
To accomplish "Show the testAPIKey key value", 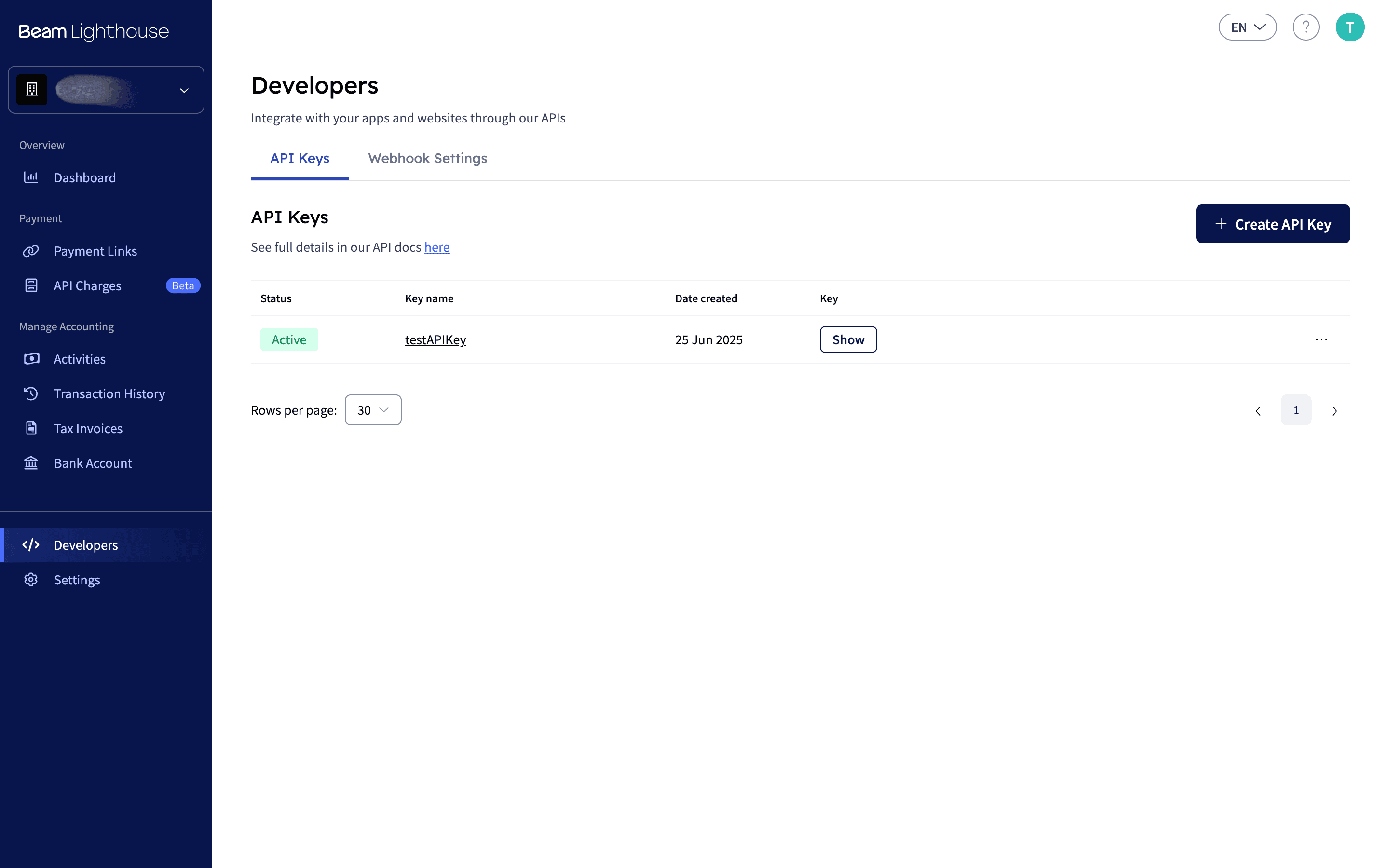I will point(848,340).
